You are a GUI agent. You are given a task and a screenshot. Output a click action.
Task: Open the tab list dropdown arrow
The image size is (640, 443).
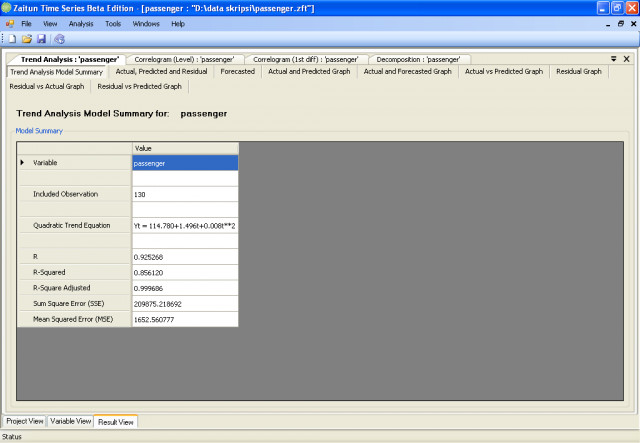coord(613,59)
